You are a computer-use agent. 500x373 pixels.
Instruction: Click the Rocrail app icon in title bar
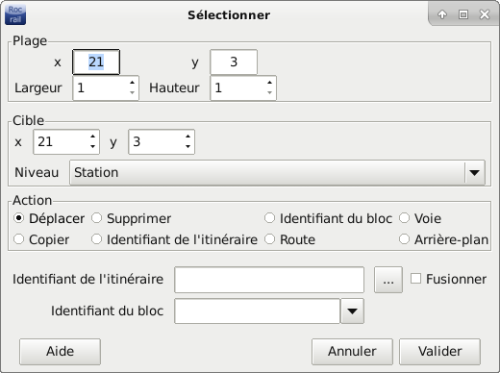(x=15, y=15)
